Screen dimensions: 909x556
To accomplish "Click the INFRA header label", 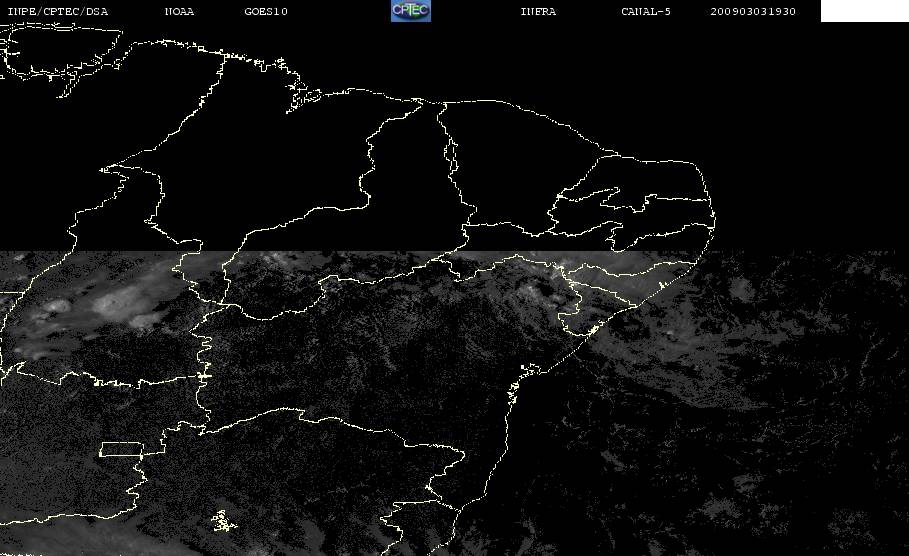I will click(x=538, y=11).
